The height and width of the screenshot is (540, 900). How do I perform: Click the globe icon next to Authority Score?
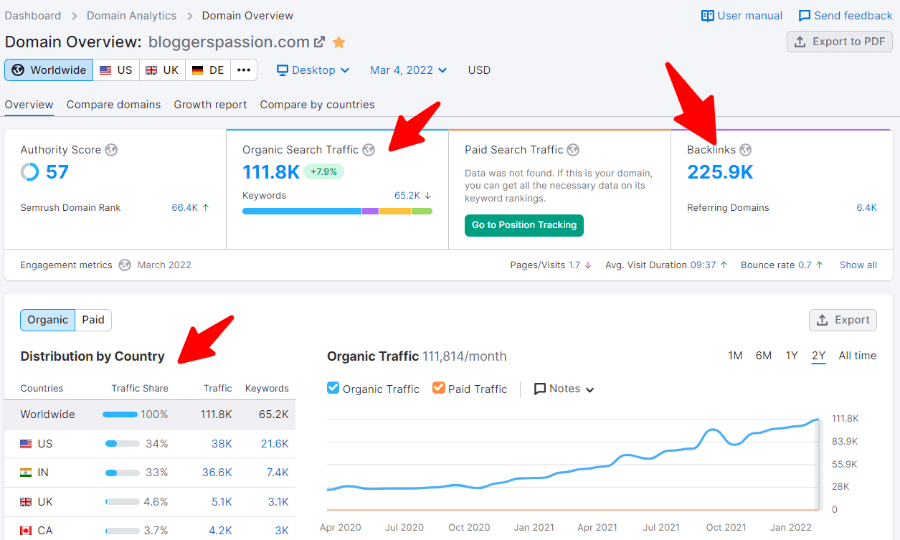click(111, 150)
